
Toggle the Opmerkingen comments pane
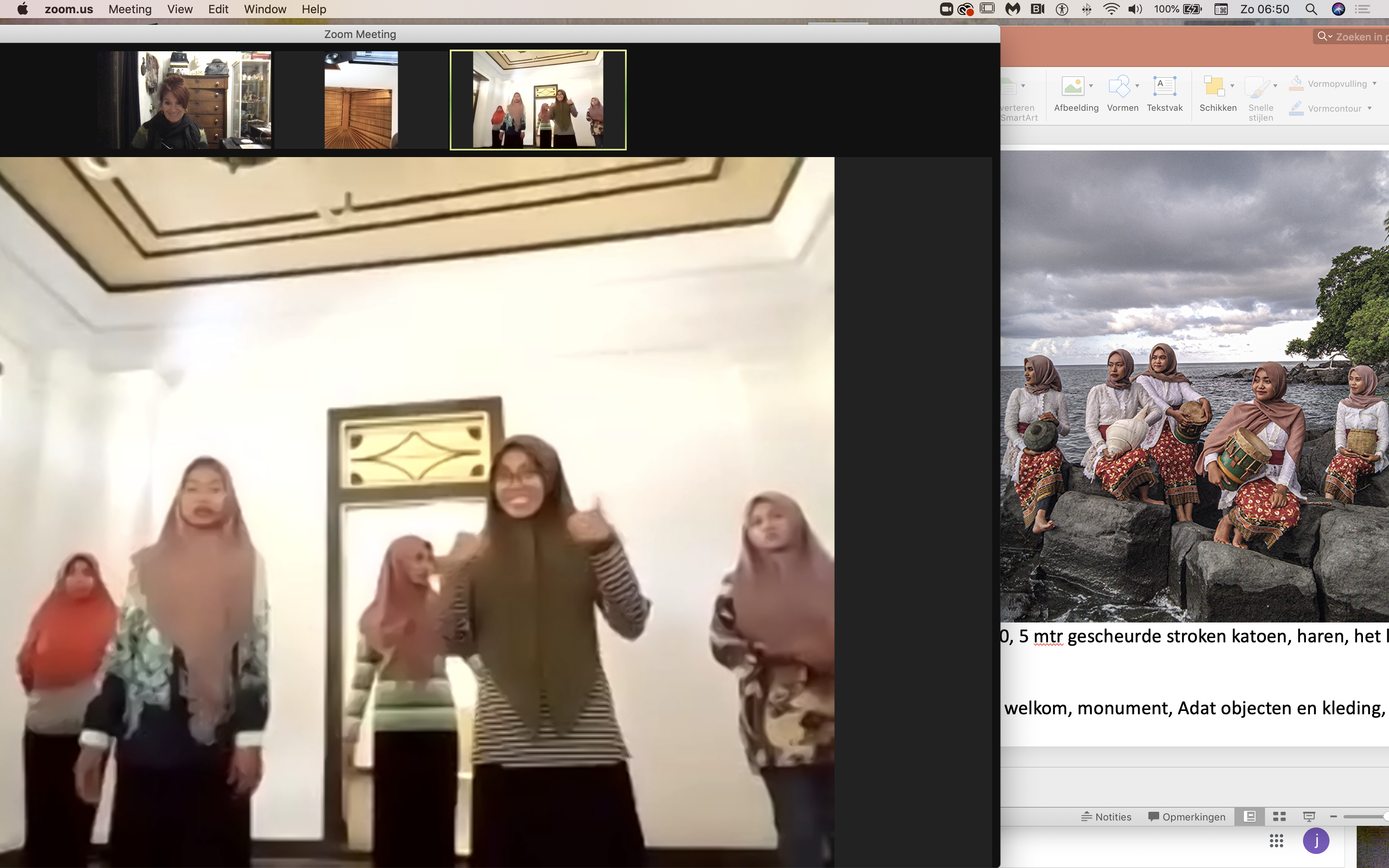[x=1186, y=816]
